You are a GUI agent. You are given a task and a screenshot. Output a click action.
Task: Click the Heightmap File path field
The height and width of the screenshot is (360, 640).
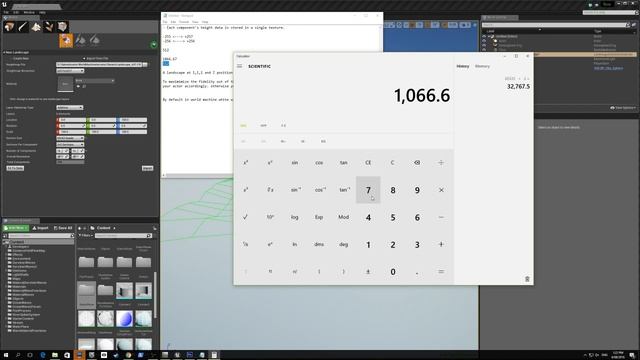[x=99, y=64]
